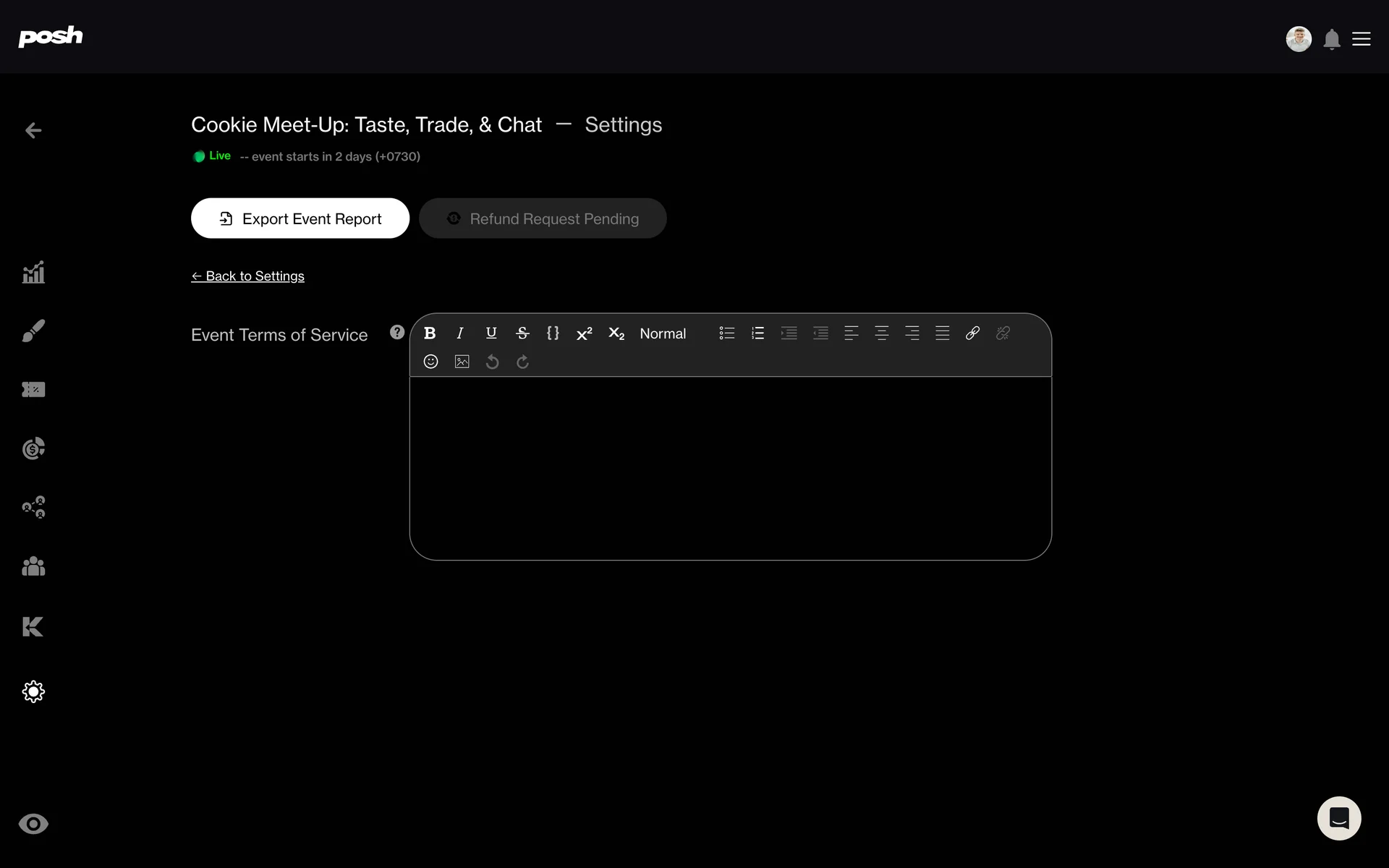The image size is (1389, 868).
Task: Click the undo arrow icon
Action: (x=492, y=362)
